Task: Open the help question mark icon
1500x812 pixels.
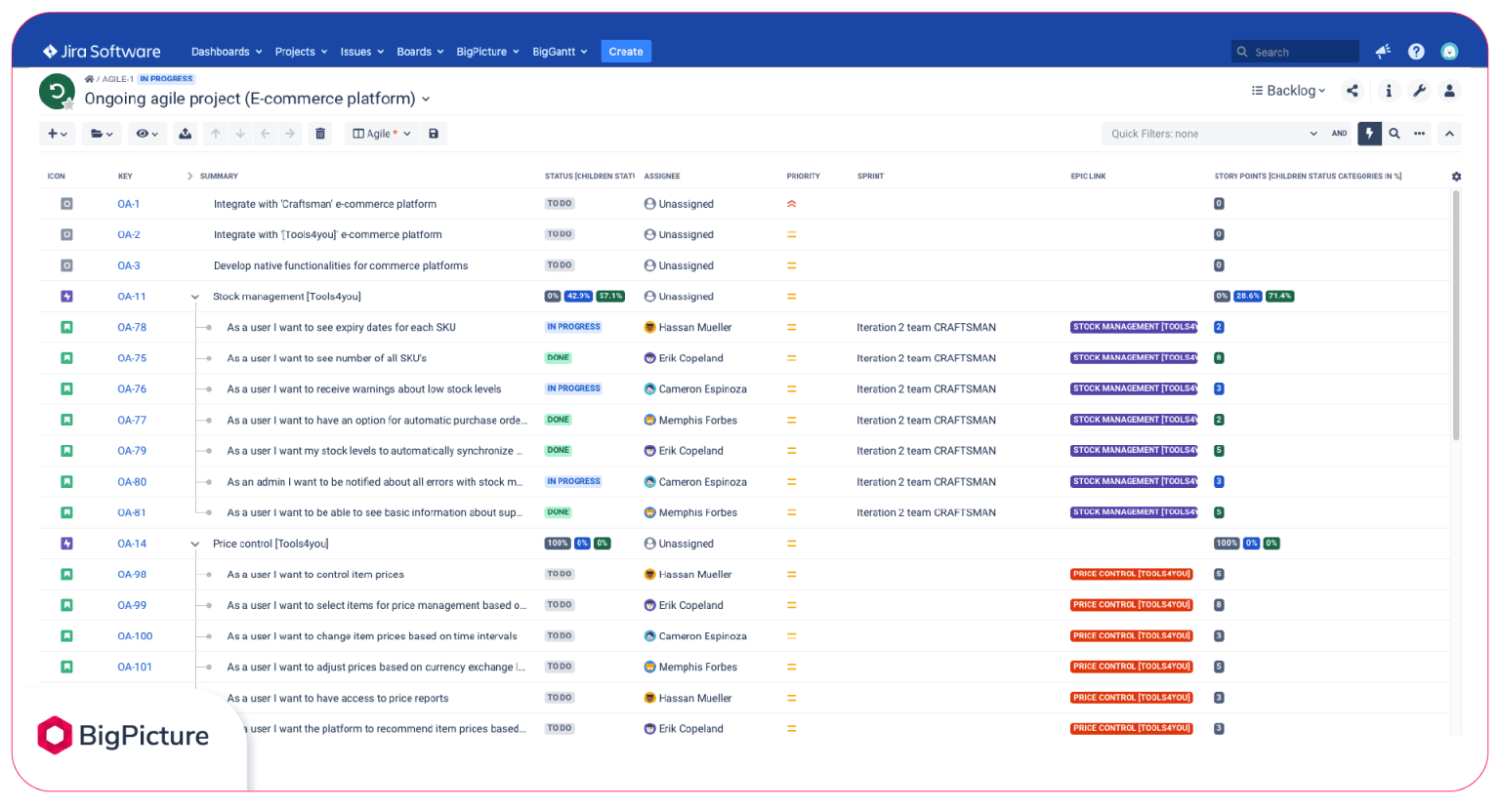Action: point(1416,52)
